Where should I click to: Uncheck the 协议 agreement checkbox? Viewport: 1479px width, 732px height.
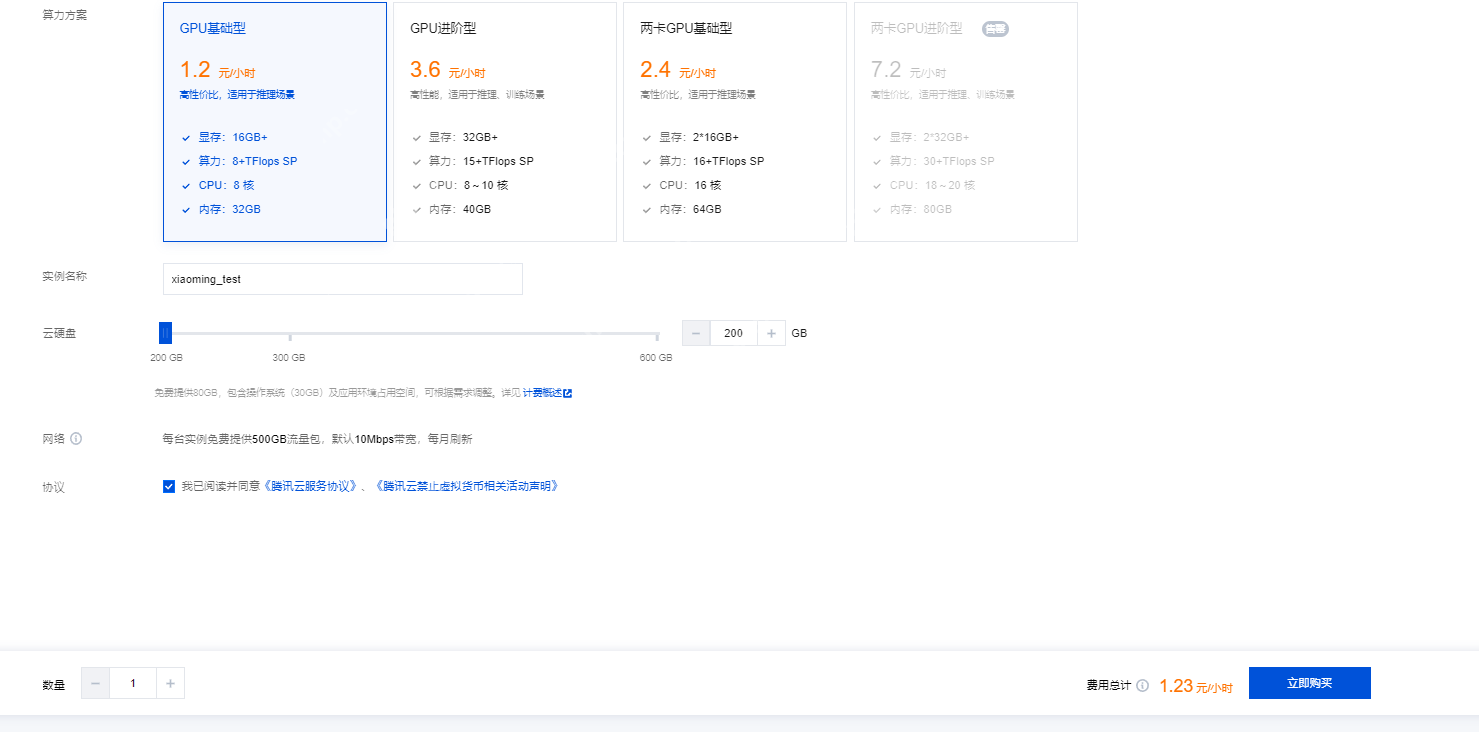(169, 487)
